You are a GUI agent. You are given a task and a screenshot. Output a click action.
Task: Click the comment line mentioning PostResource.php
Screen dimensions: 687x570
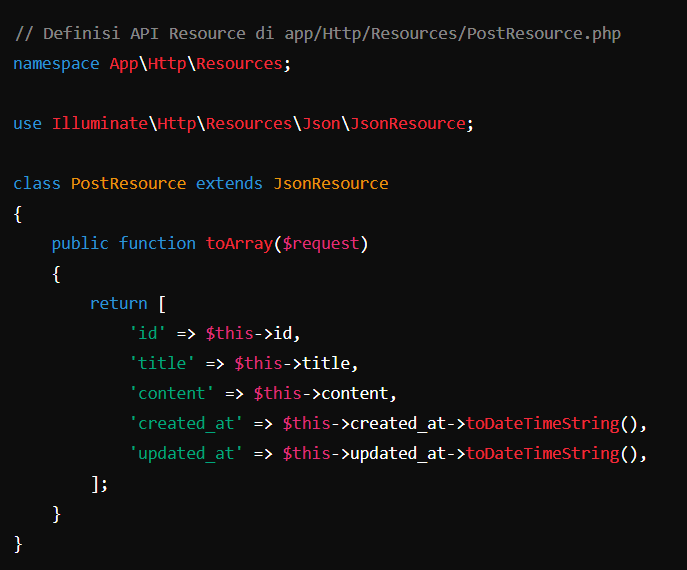point(317,34)
